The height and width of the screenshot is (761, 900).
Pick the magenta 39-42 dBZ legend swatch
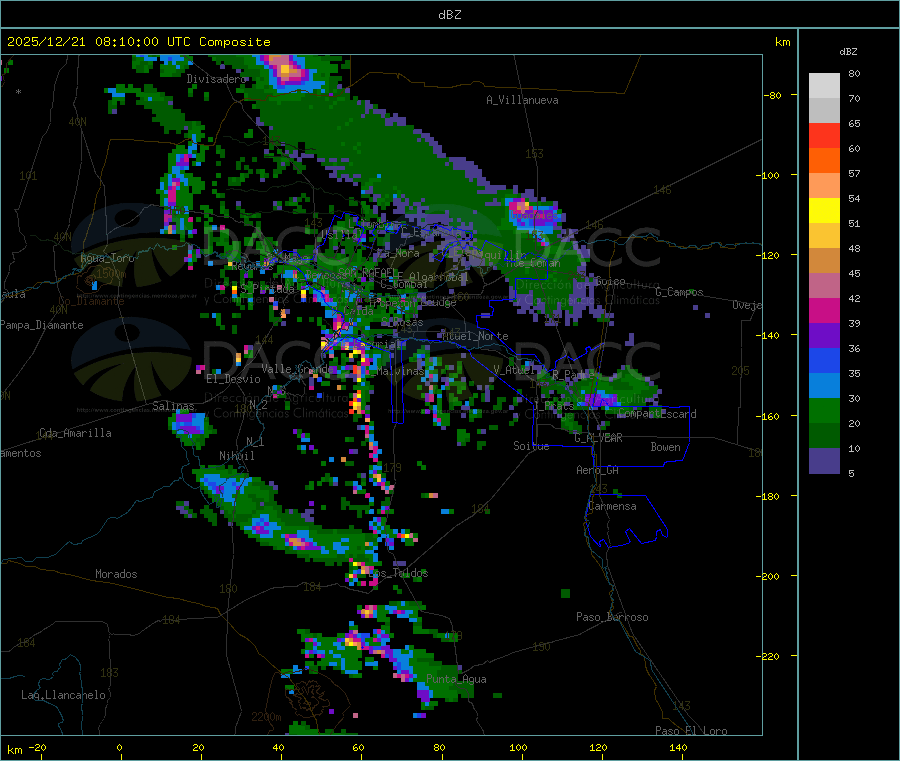824,310
